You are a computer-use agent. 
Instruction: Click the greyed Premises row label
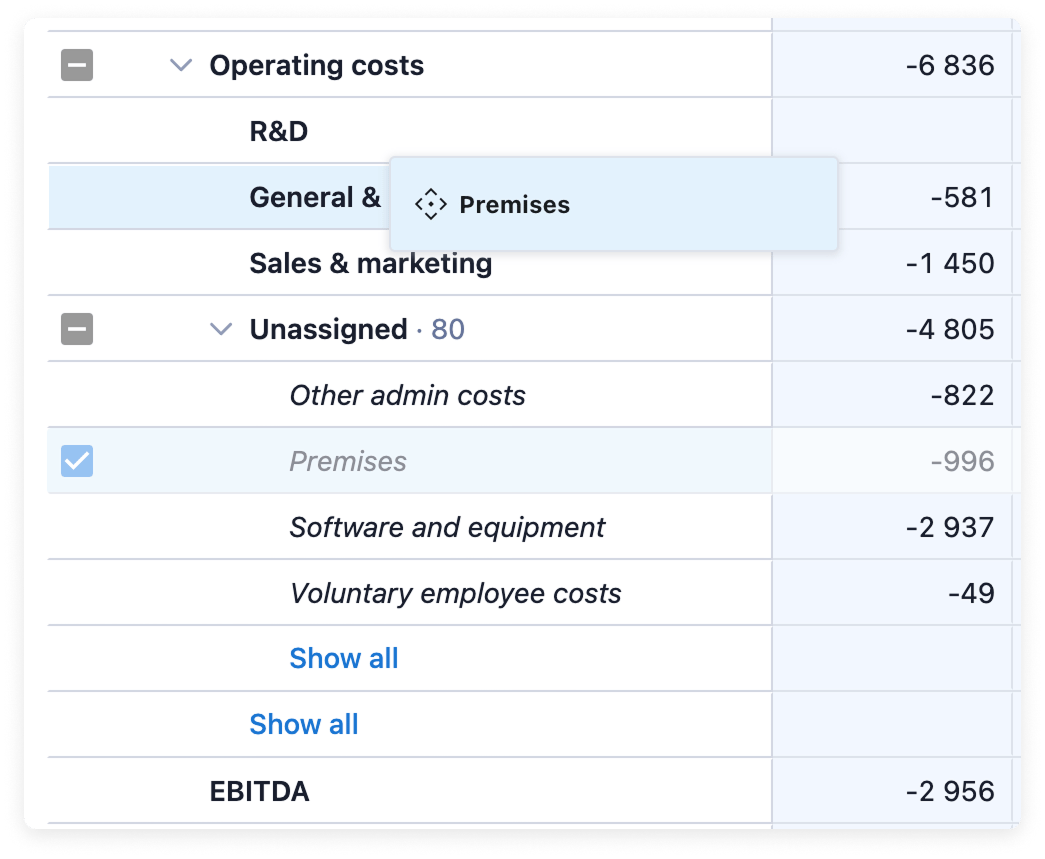point(348,461)
